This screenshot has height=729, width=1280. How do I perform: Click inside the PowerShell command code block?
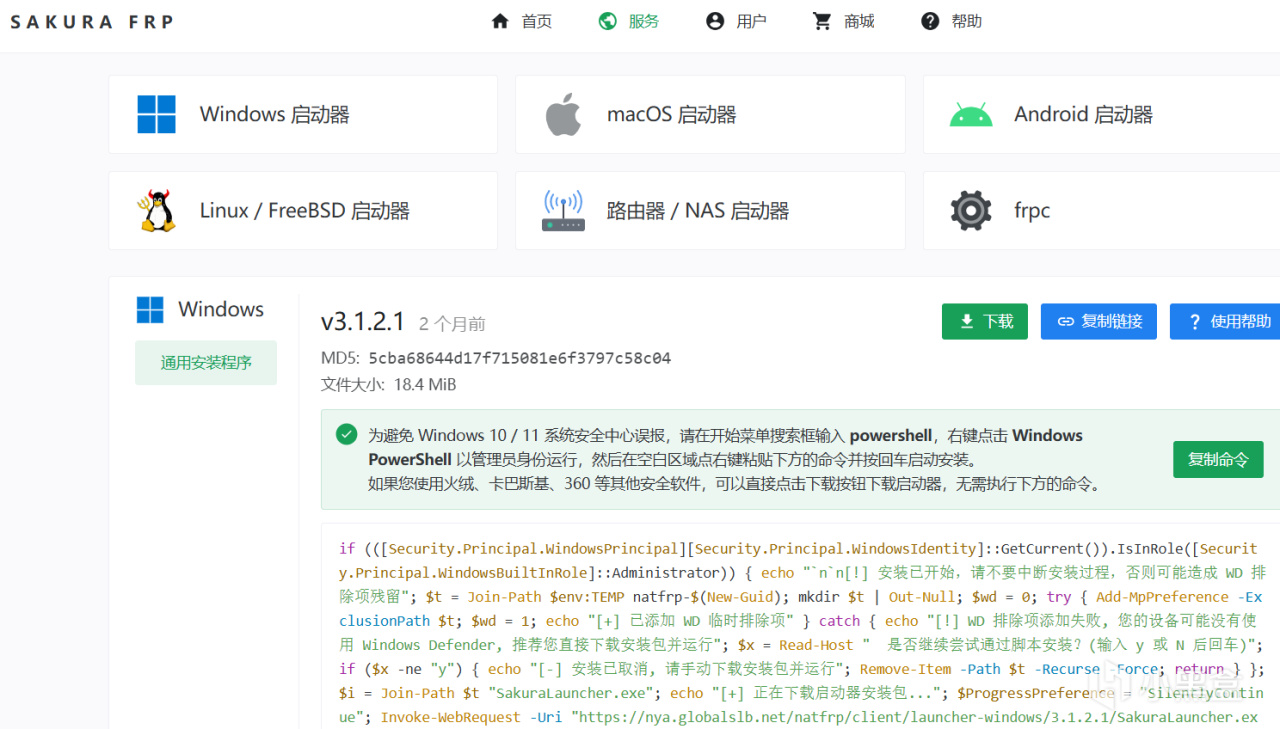tap(800, 626)
